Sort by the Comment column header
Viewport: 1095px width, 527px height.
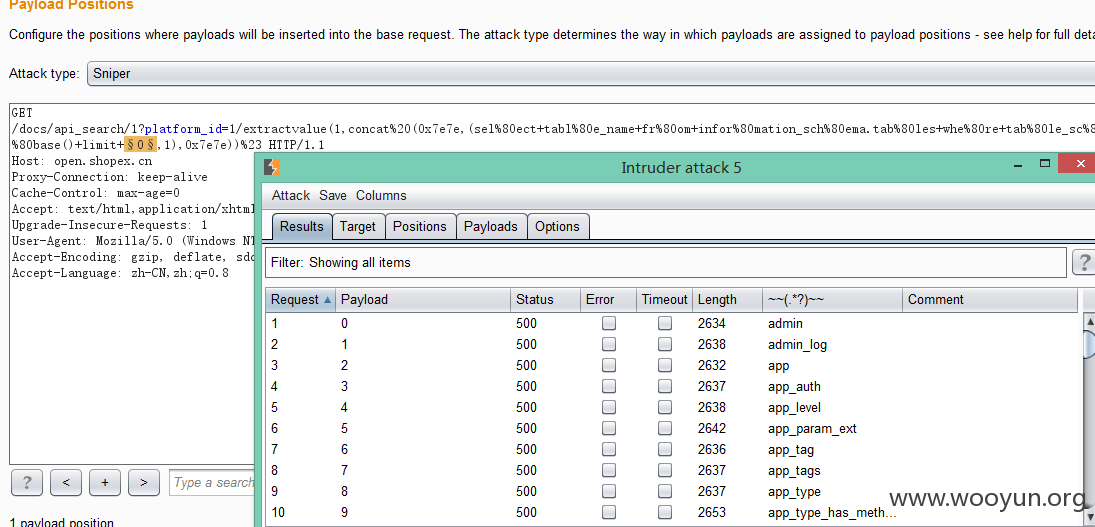[x=990, y=299]
